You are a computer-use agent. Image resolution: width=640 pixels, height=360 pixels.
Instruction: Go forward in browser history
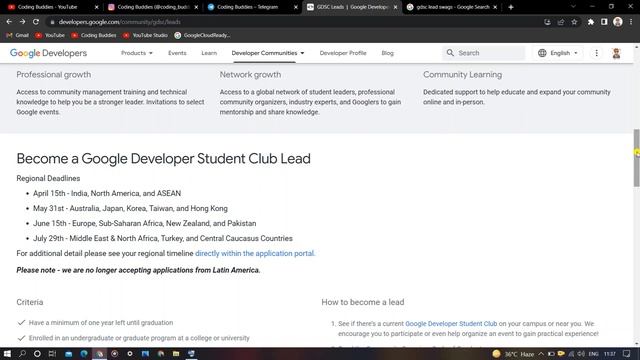(x=22, y=22)
